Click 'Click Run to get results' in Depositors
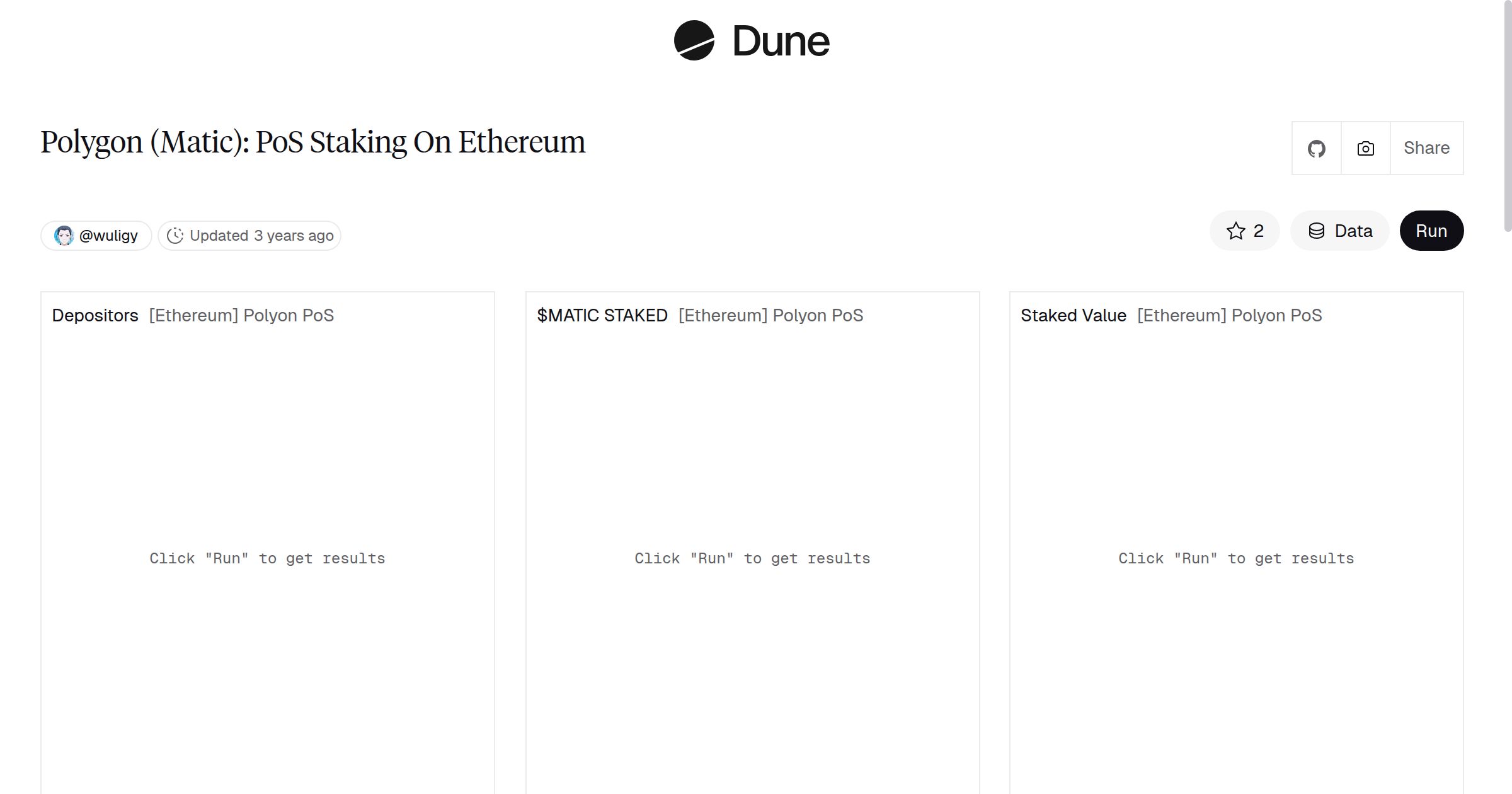 pos(267,558)
